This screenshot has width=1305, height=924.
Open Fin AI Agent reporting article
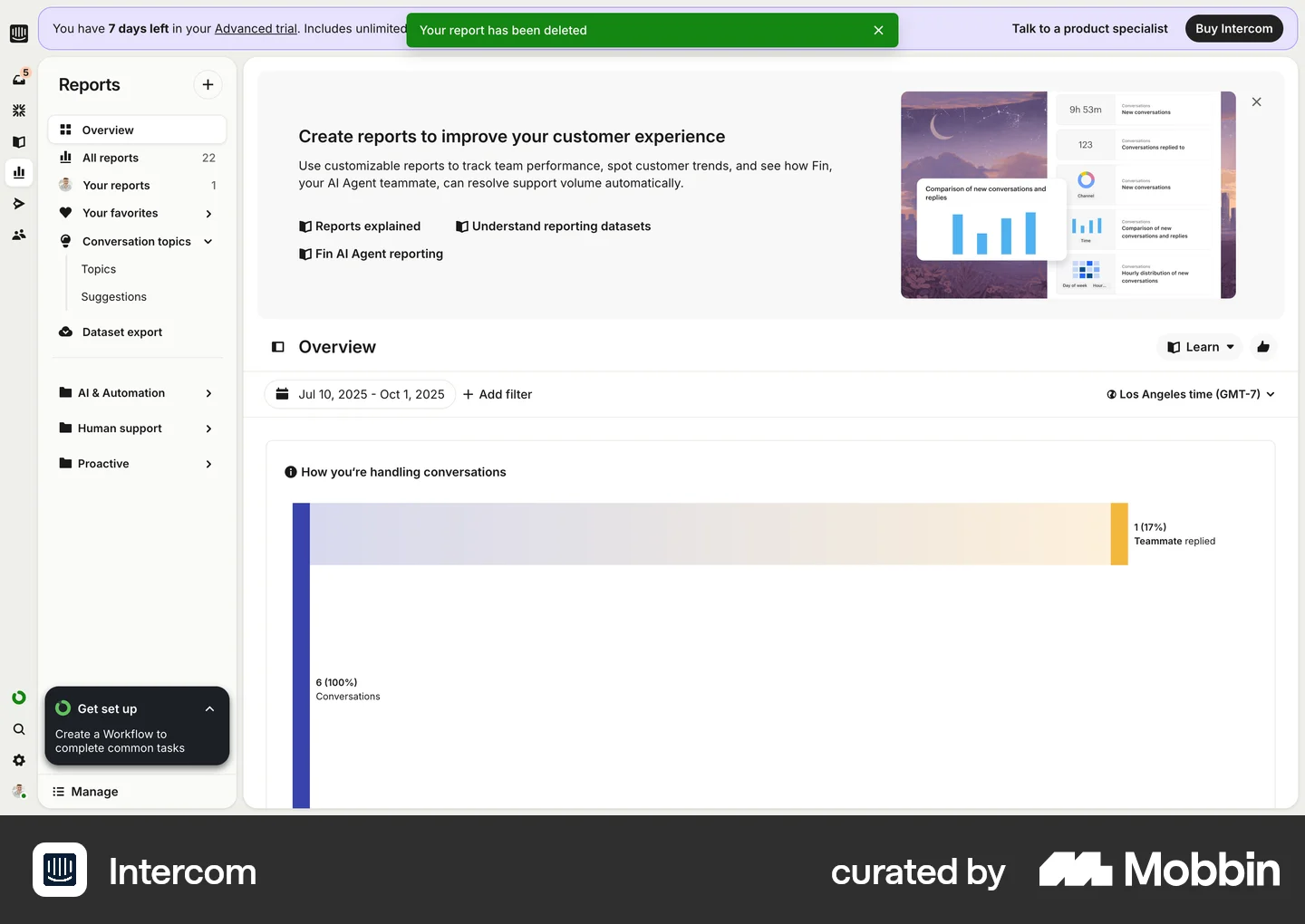[x=372, y=254]
